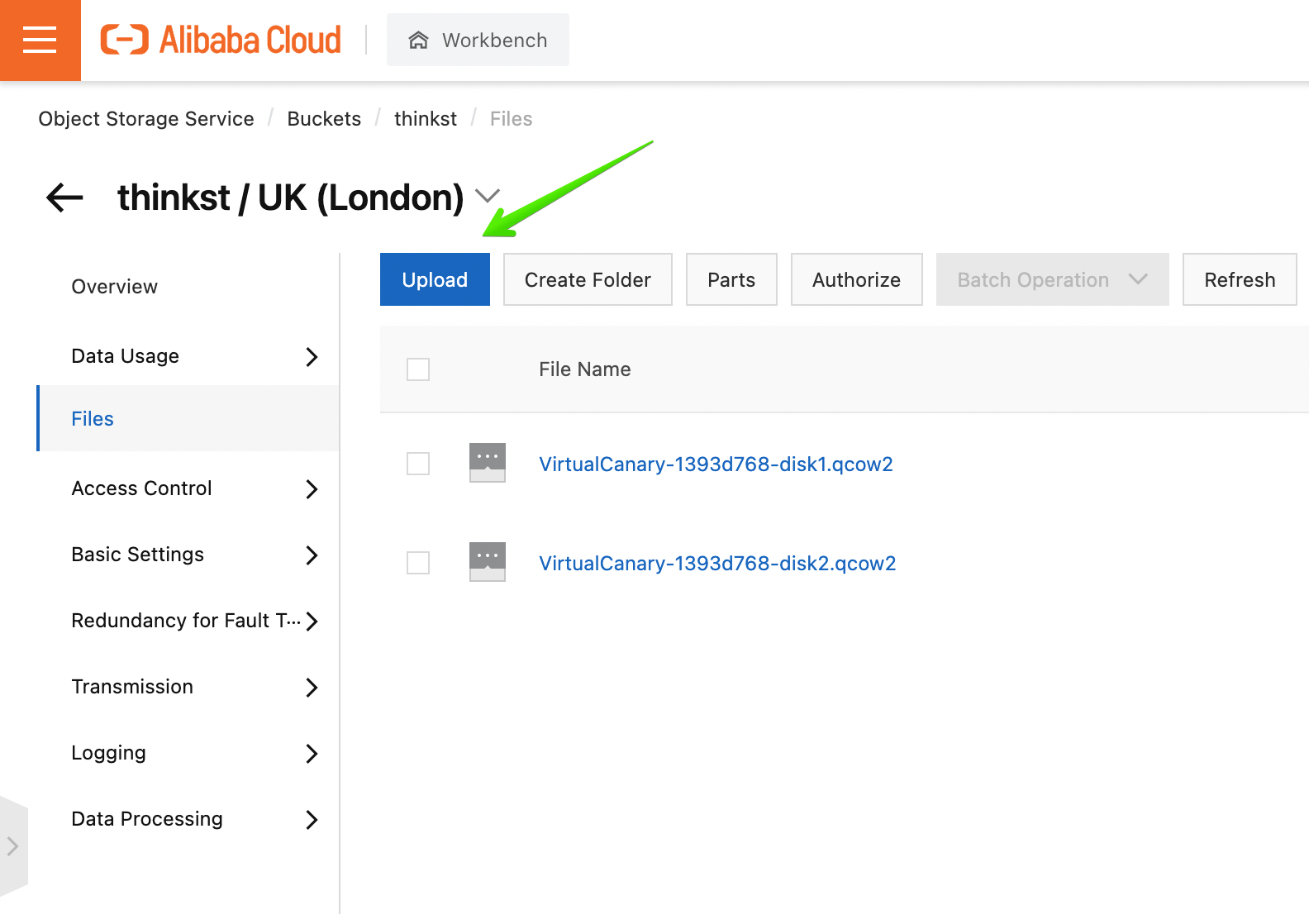Open Basic Settings in the sidebar

(x=188, y=555)
